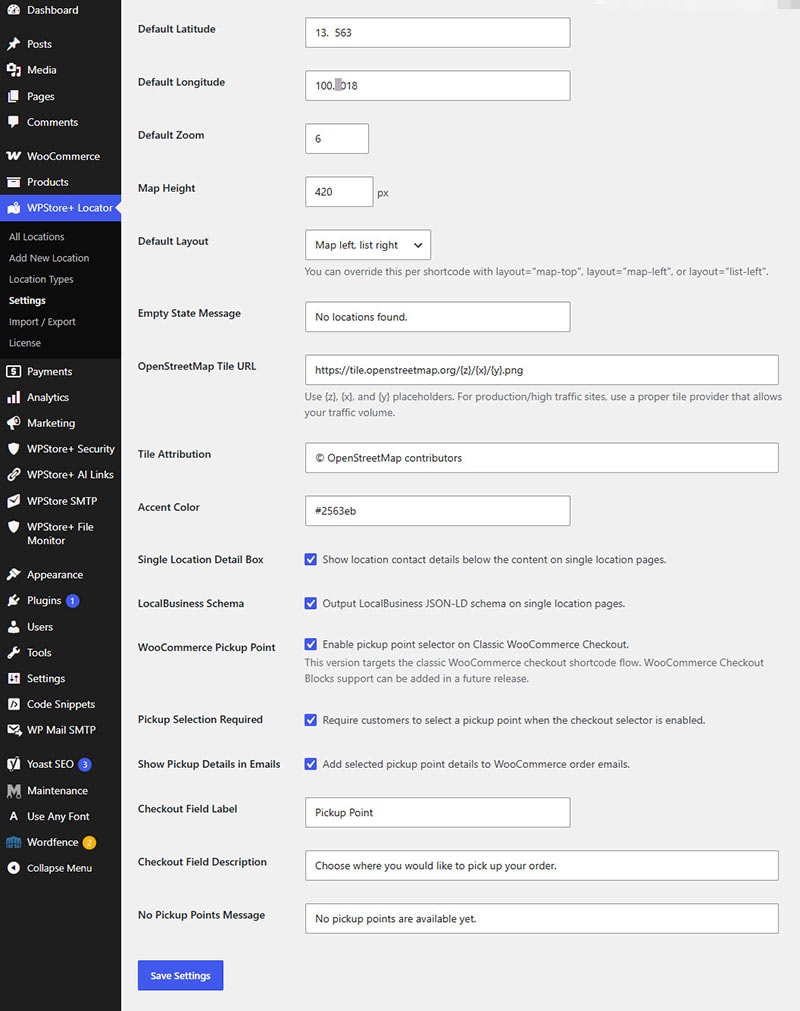Click the Settings sliders icon in sidebar
800x1011 pixels.
(14, 678)
